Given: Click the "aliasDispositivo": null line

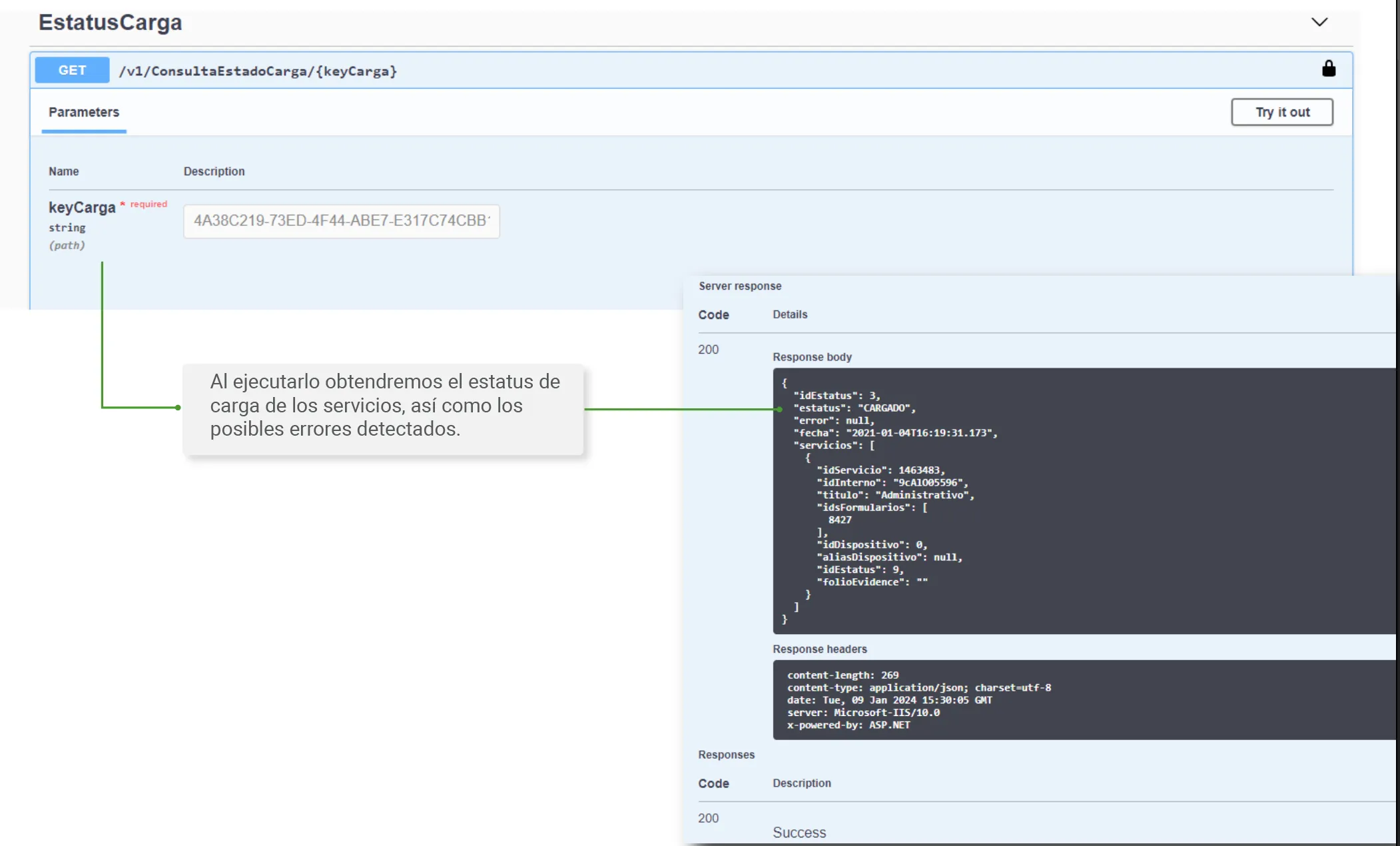Looking at the screenshot, I should (x=889, y=557).
